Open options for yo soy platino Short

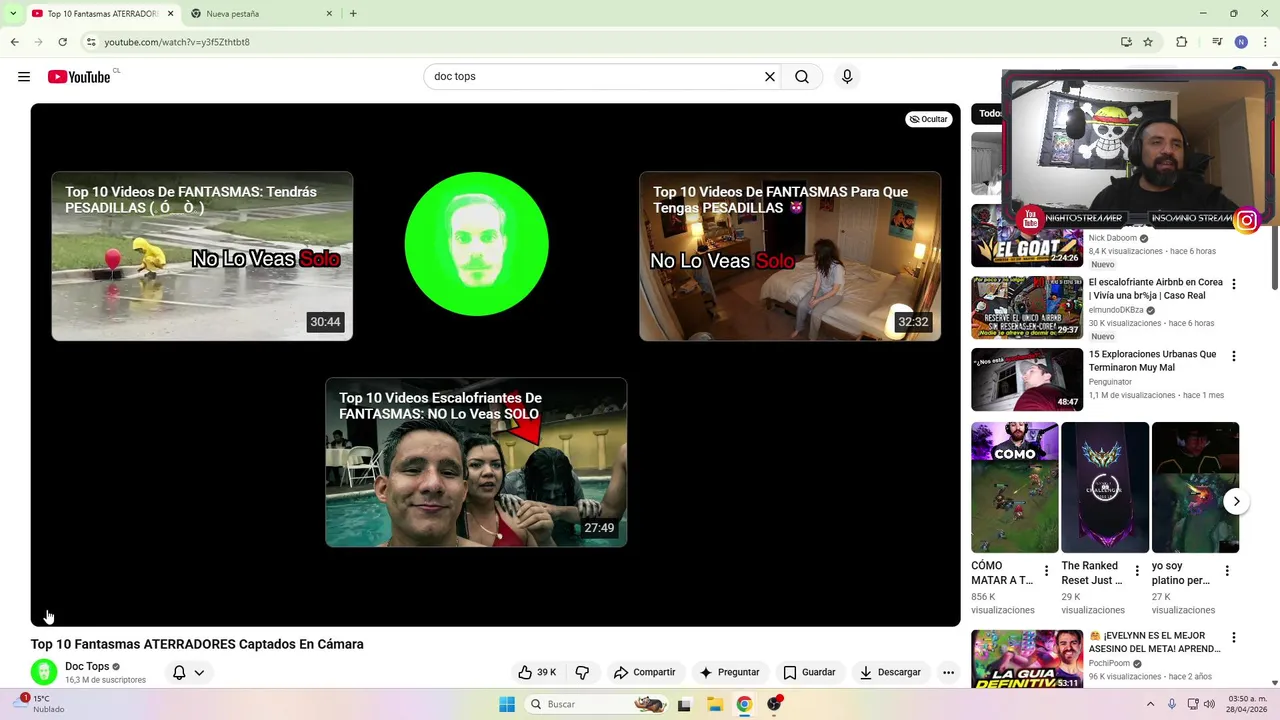1227,571
